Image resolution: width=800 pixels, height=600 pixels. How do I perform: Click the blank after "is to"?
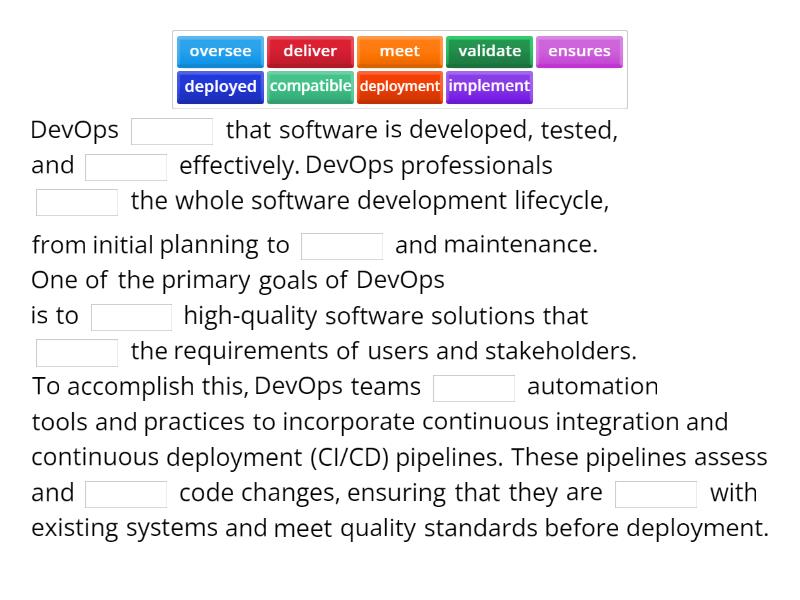pos(132,315)
